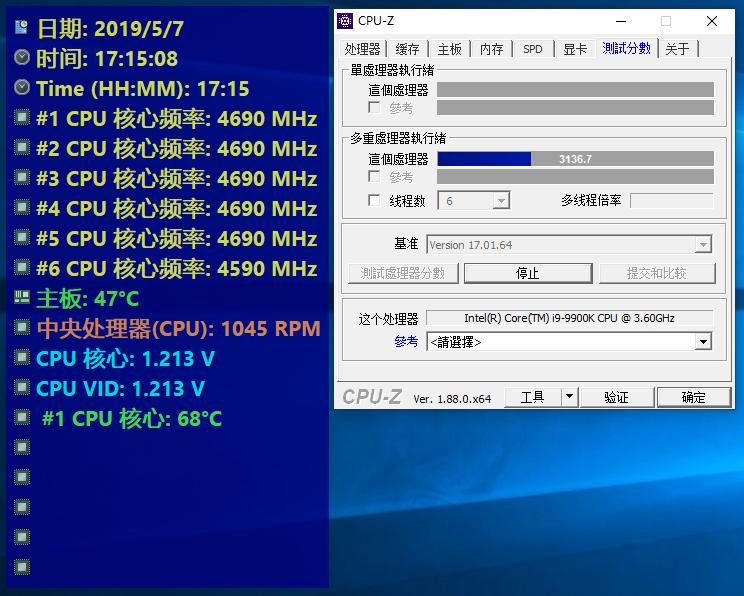Click the chip icon beside 中央处理器(CPU) RPM

pos(22,327)
